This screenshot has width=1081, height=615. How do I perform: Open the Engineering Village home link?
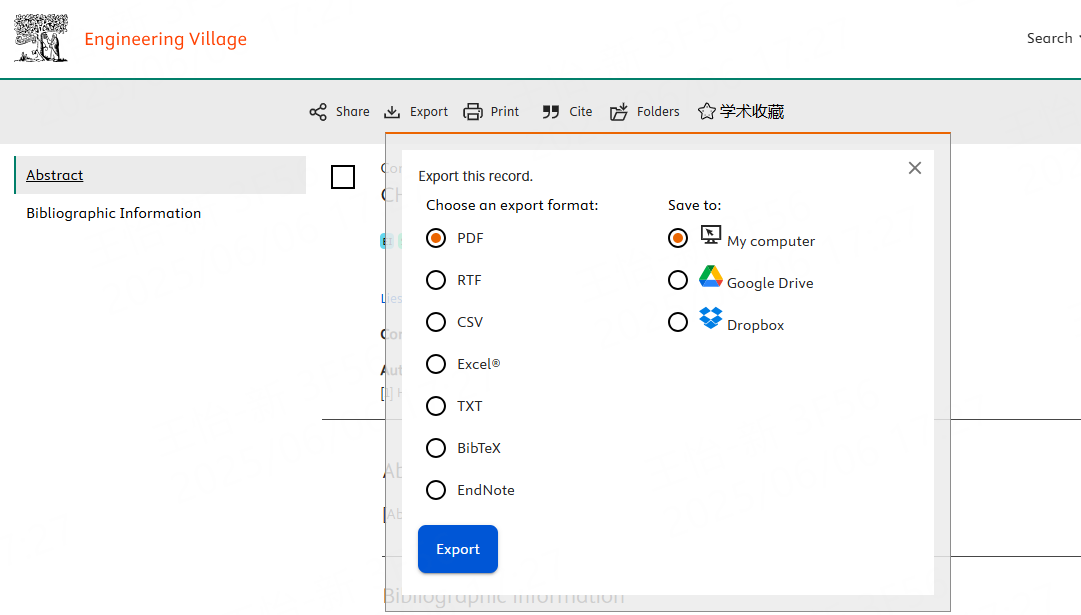[165, 39]
